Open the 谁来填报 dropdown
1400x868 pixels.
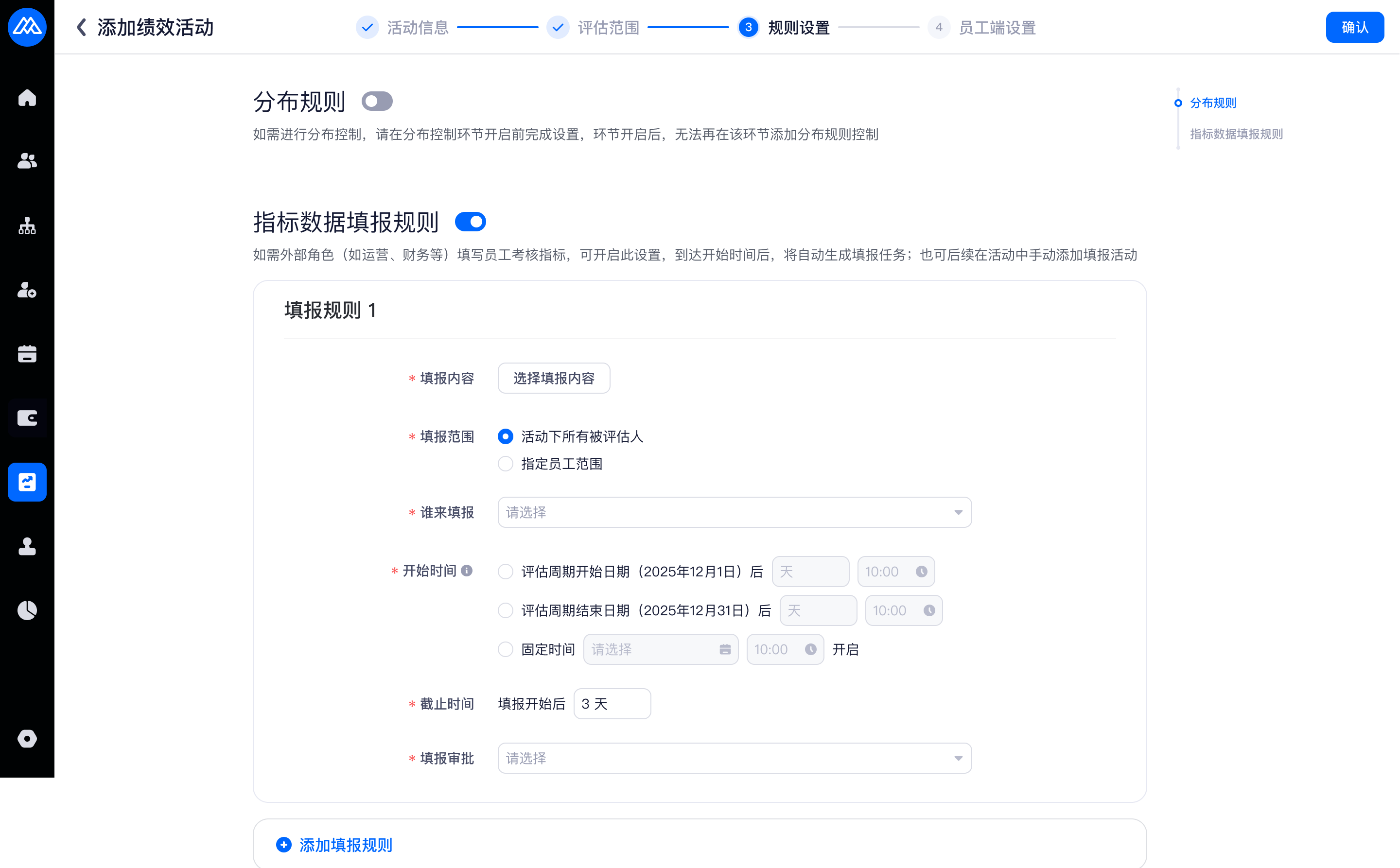click(734, 512)
